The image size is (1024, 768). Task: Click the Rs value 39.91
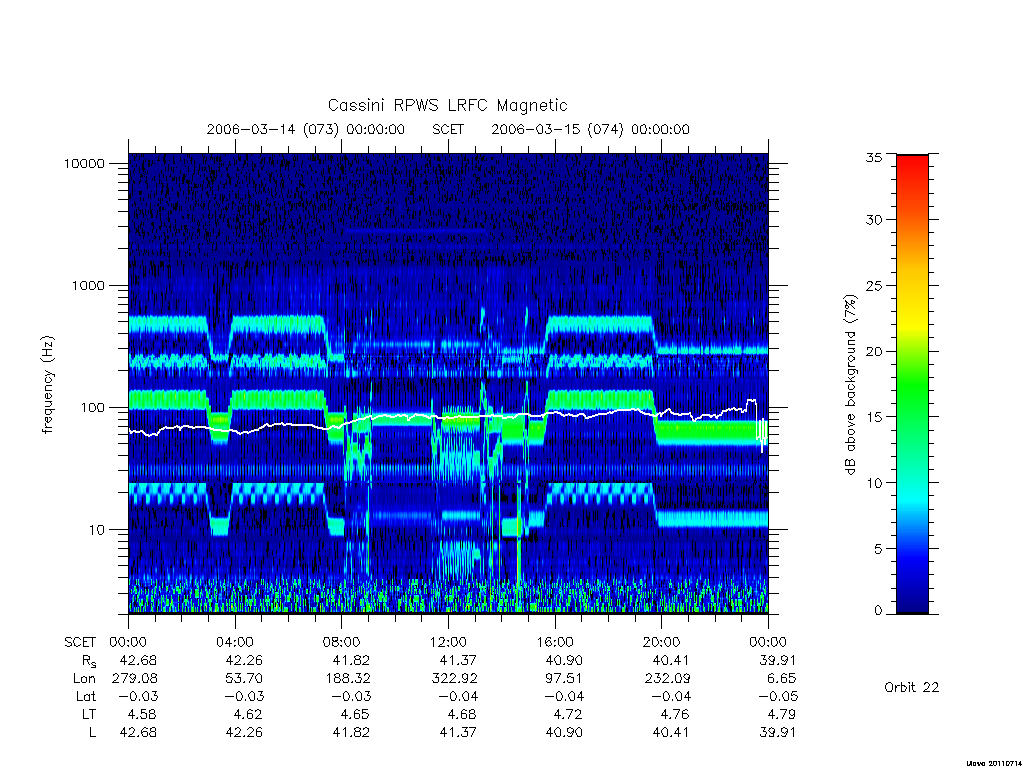pyautogui.click(x=777, y=660)
